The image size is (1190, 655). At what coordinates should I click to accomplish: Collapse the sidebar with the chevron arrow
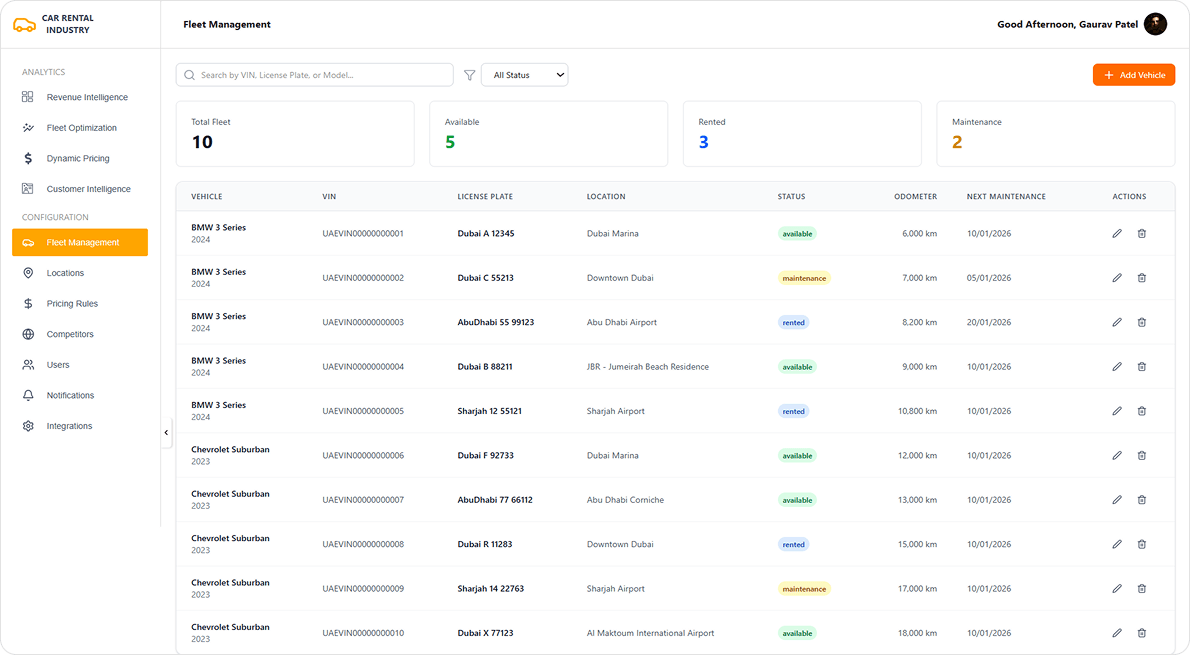166,432
